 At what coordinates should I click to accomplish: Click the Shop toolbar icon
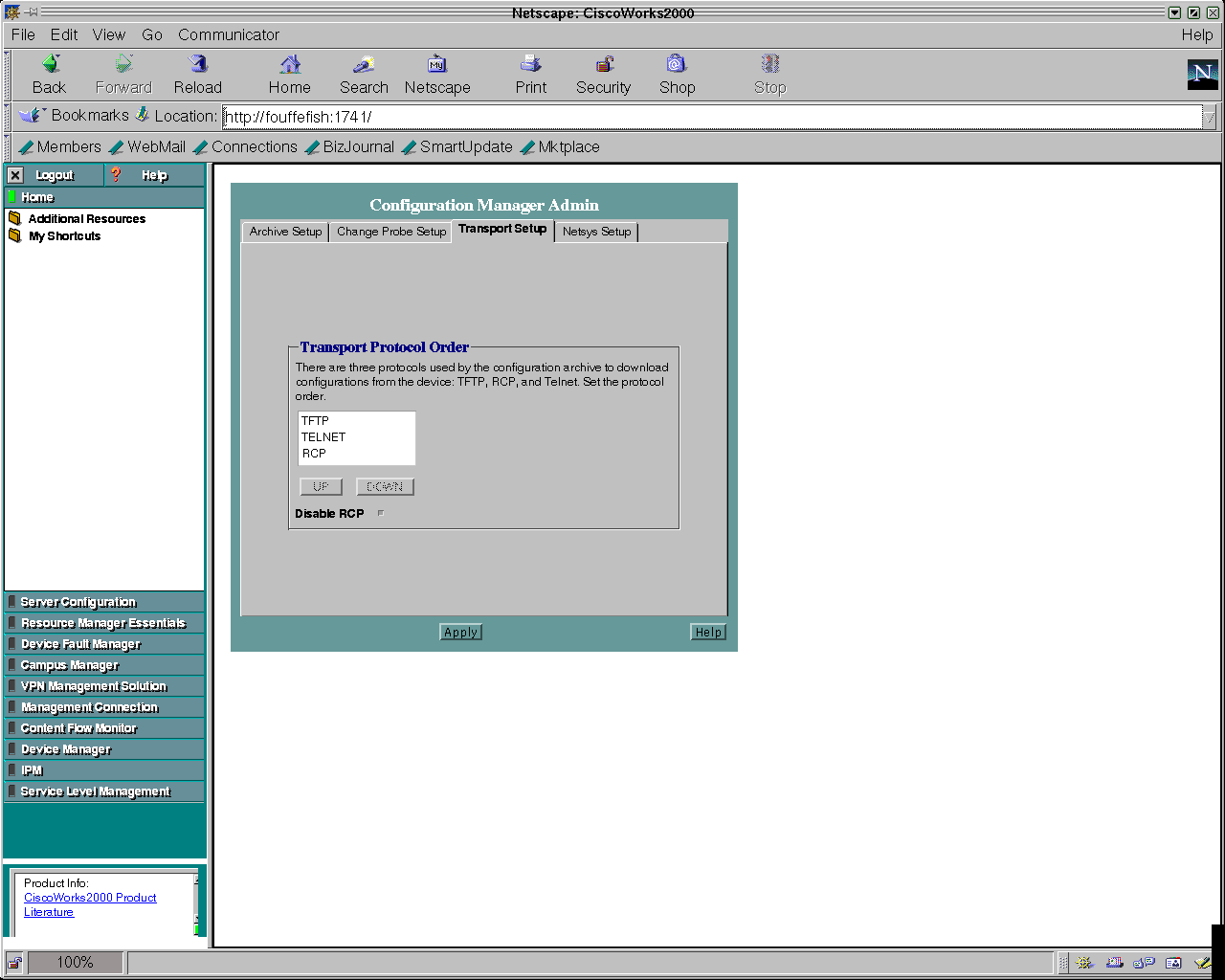tap(677, 64)
